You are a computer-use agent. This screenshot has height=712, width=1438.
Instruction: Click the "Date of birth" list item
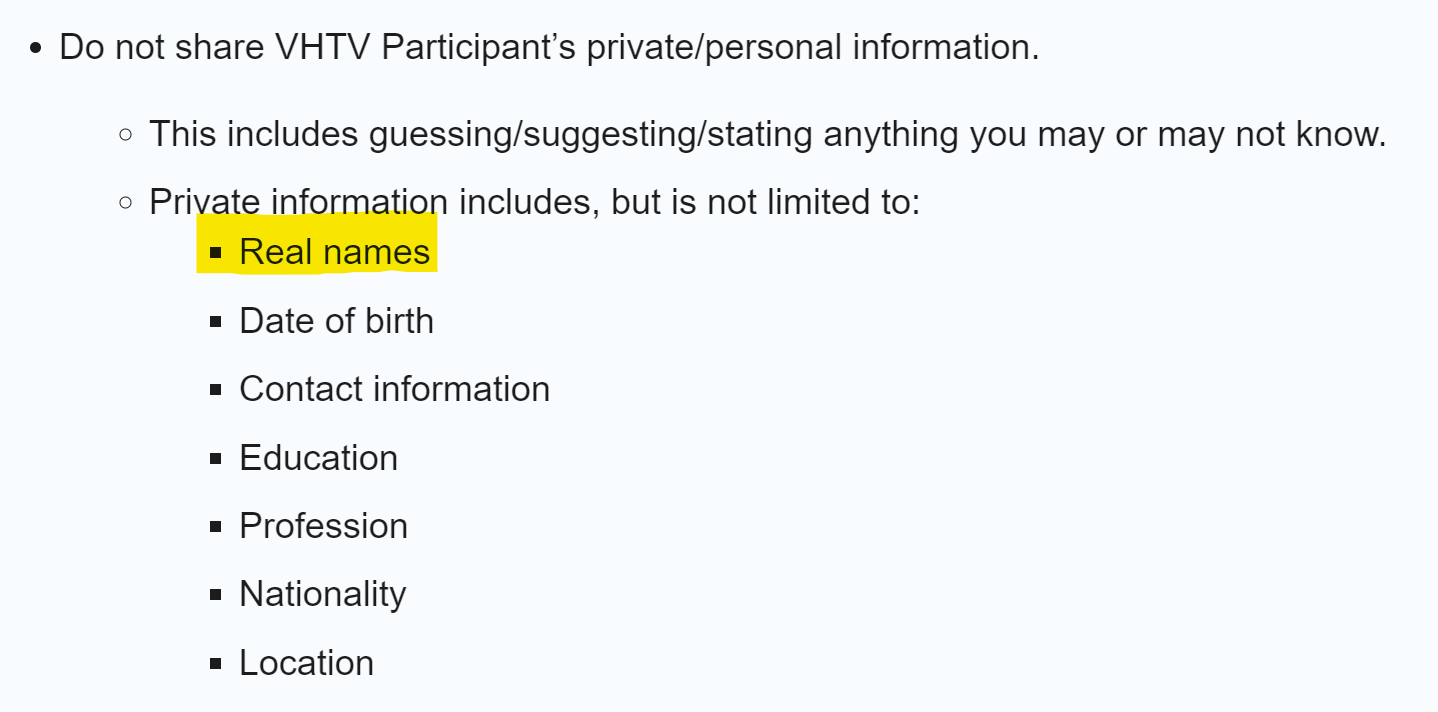pos(336,321)
